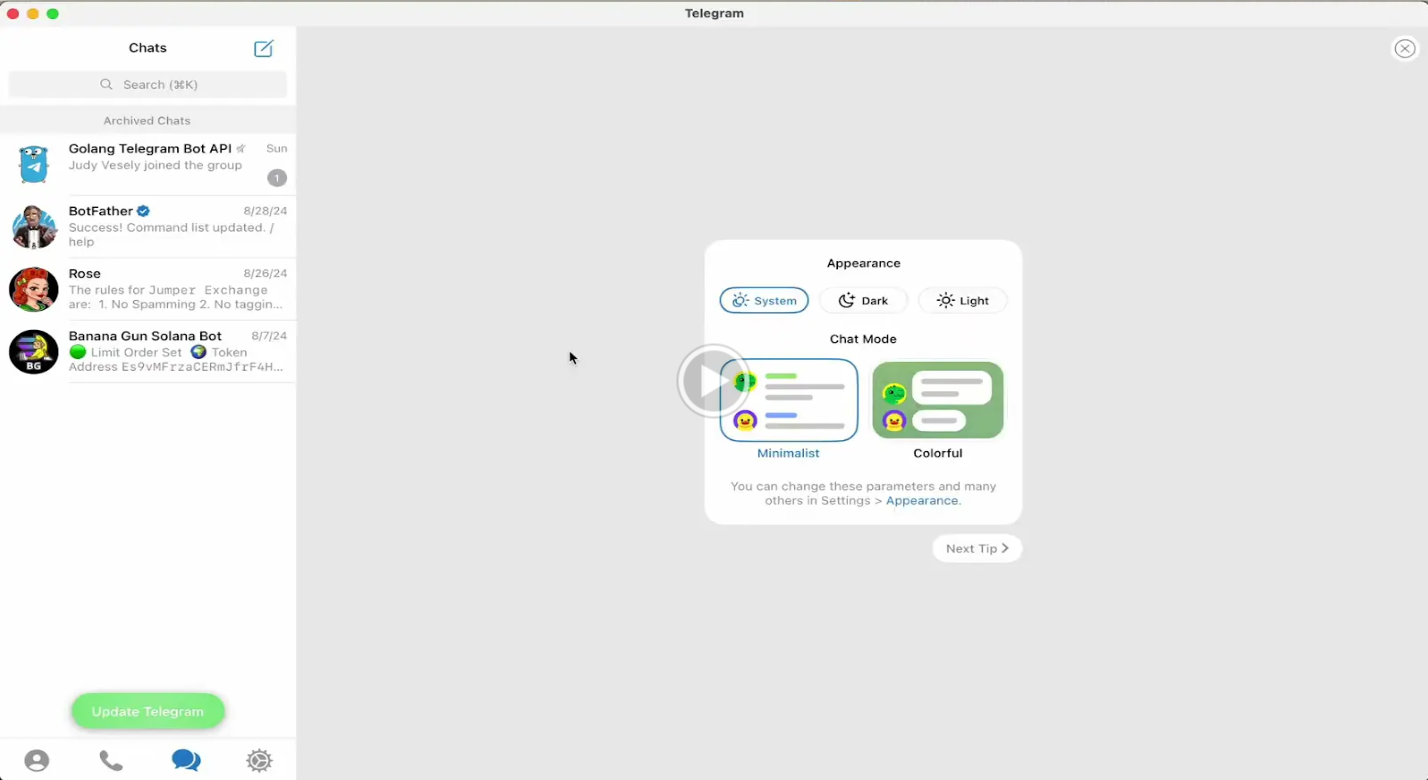Click the unread badge on Golang chat
The height and width of the screenshot is (780, 1428).
point(277,178)
